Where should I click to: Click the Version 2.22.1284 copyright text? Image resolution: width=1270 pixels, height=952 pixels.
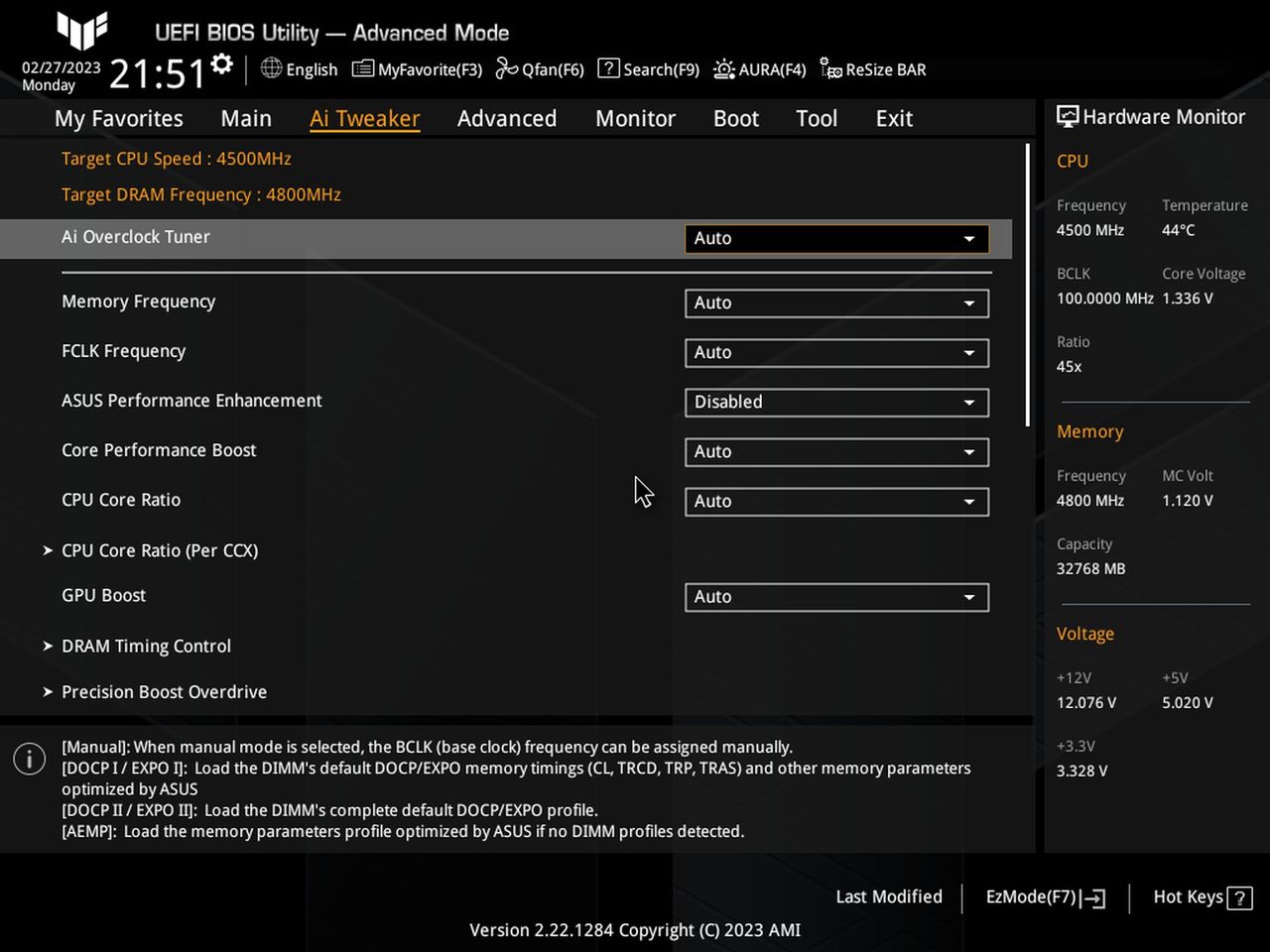click(x=635, y=930)
